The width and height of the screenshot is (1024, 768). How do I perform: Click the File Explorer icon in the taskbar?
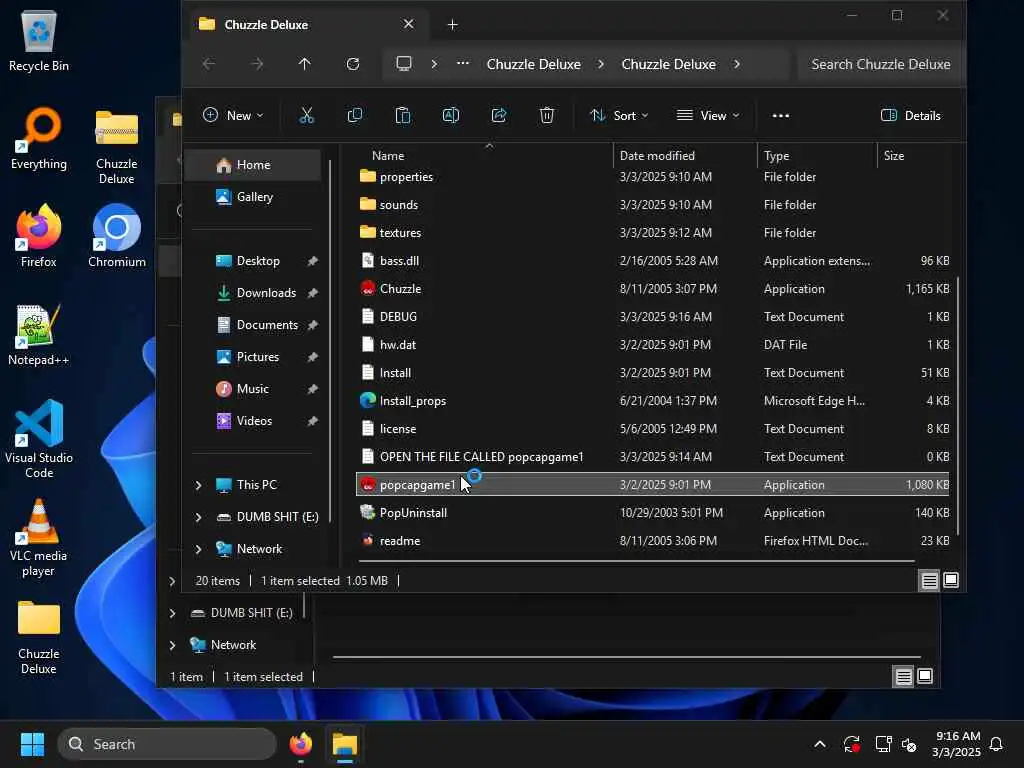(345, 744)
